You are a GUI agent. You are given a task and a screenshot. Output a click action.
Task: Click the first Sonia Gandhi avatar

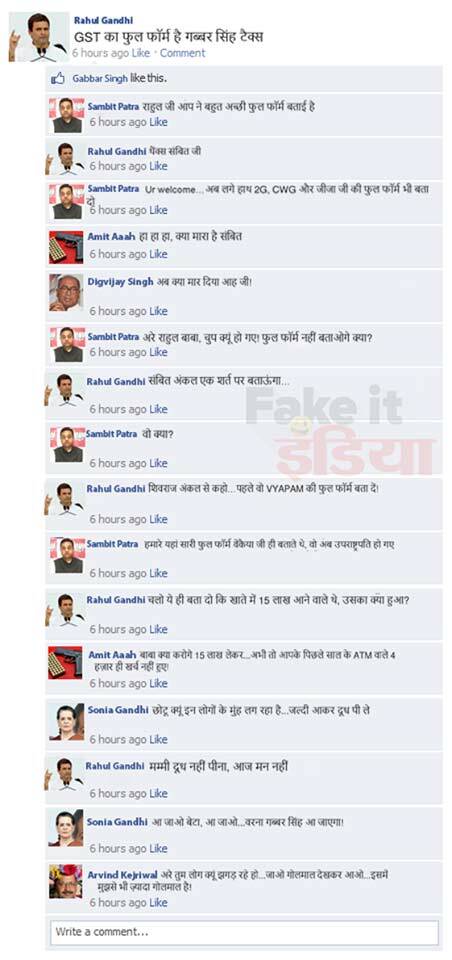point(66,721)
